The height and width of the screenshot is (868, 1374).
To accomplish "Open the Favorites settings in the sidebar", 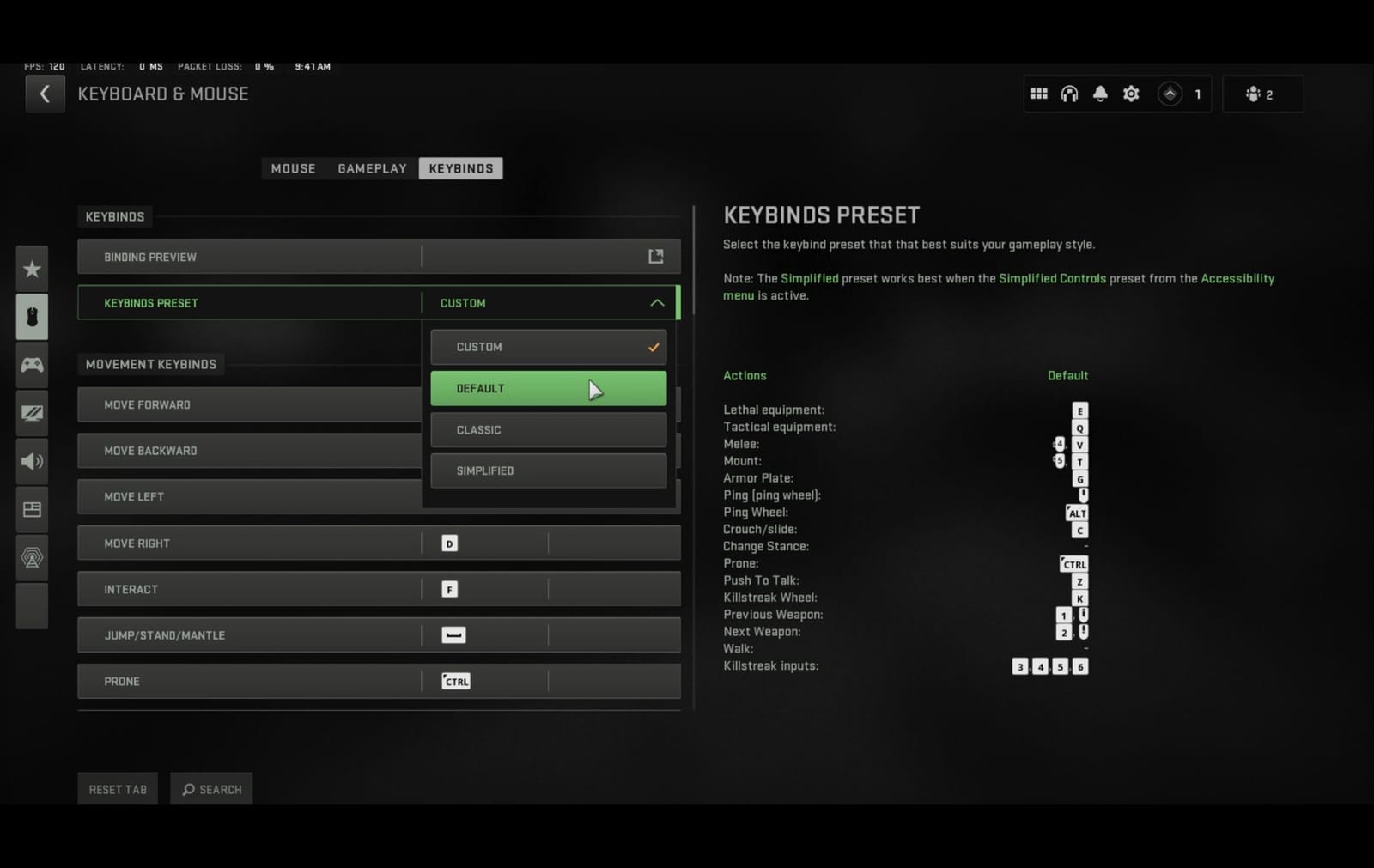I will 32,269.
